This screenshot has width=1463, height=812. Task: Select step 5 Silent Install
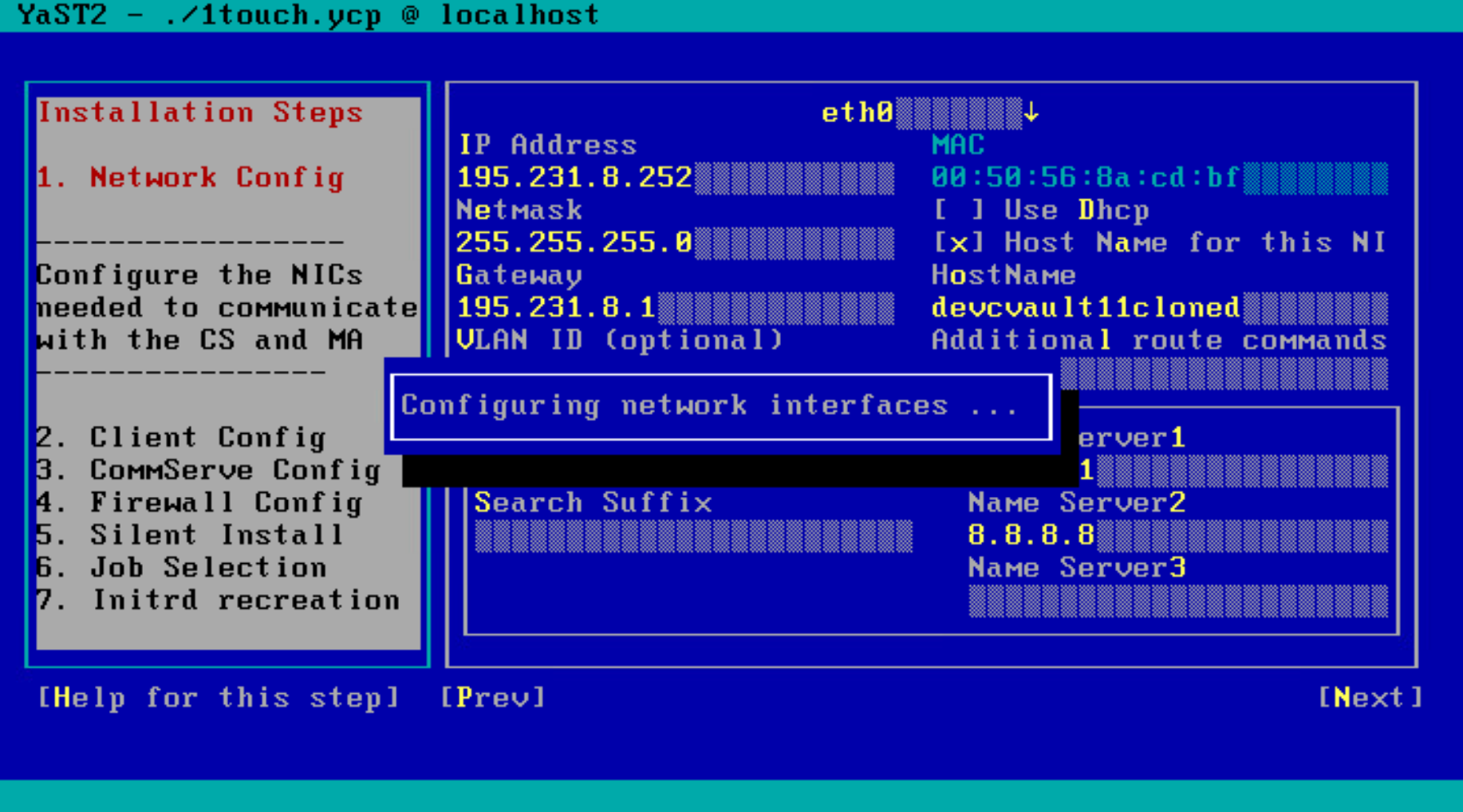coord(191,536)
